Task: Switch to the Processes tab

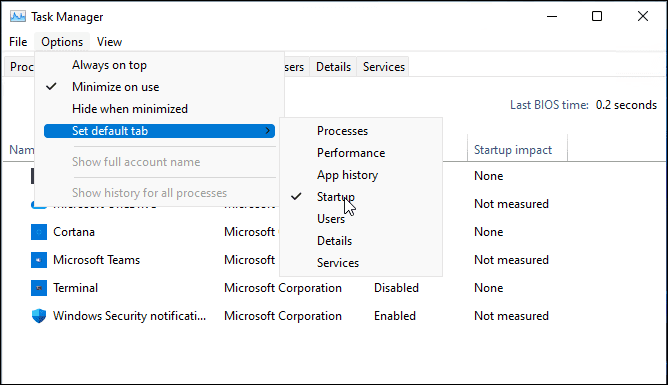Action: (x=20, y=67)
